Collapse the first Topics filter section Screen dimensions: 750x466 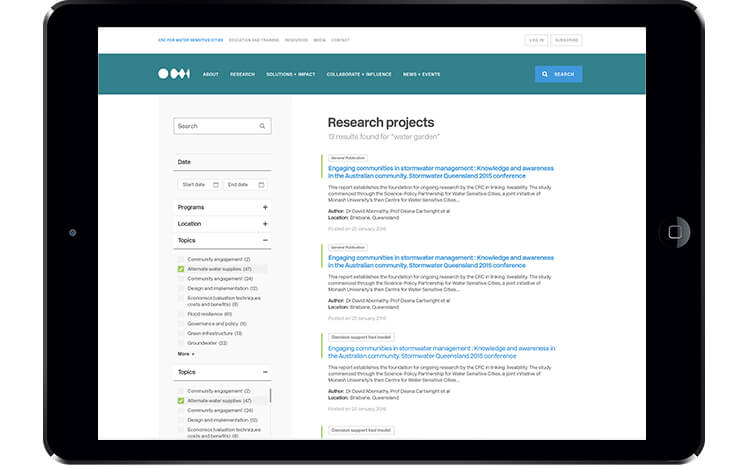265,240
